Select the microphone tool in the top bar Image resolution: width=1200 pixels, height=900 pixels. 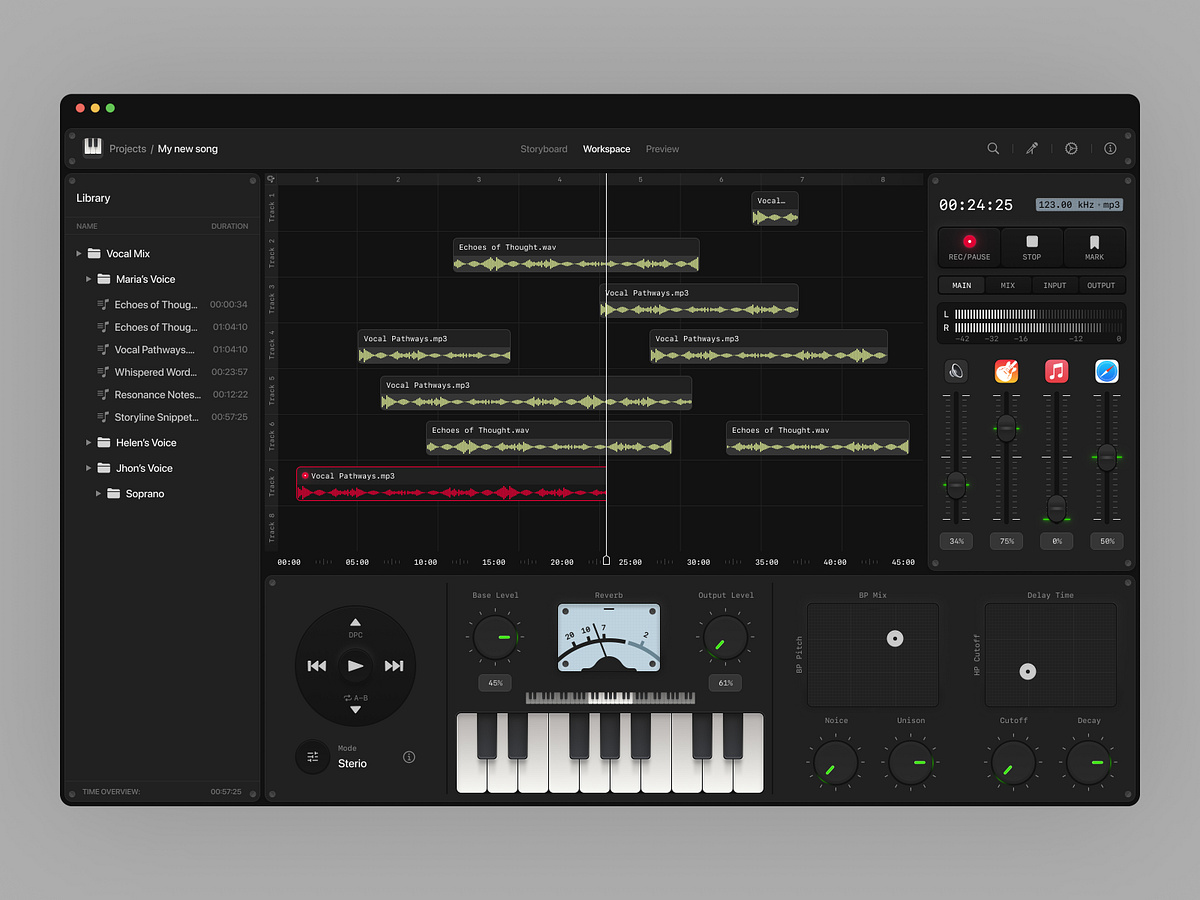tap(1032, 148)
